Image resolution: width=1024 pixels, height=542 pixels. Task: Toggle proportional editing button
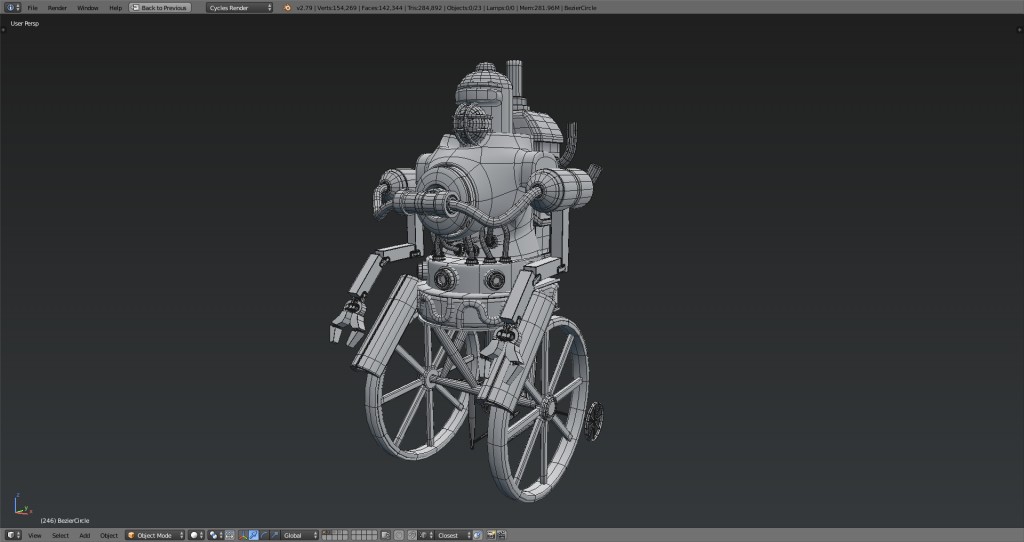pyautogui.click(x=397, y=535)
